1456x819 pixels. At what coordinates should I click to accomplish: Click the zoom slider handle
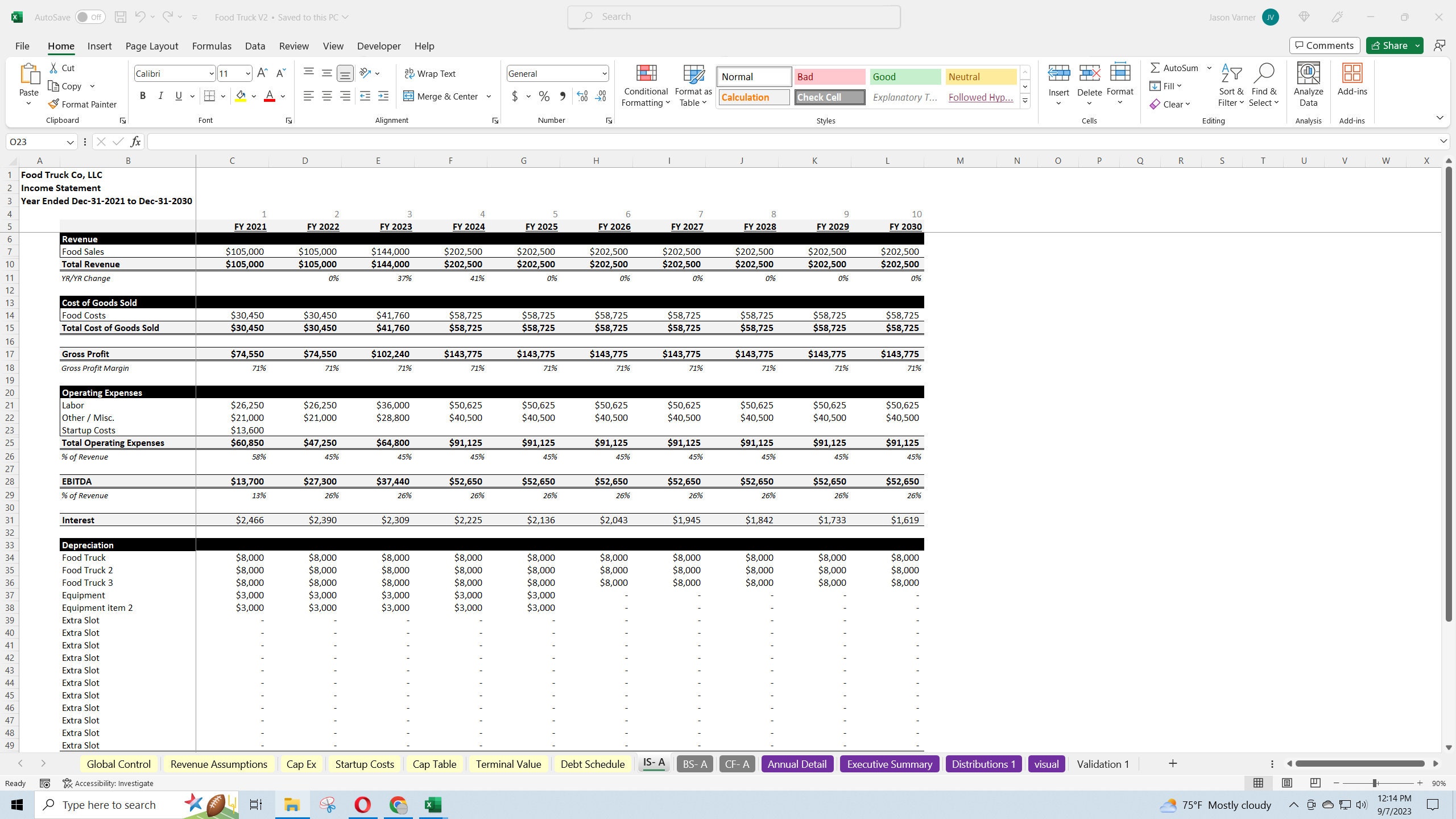point(1375,783)
